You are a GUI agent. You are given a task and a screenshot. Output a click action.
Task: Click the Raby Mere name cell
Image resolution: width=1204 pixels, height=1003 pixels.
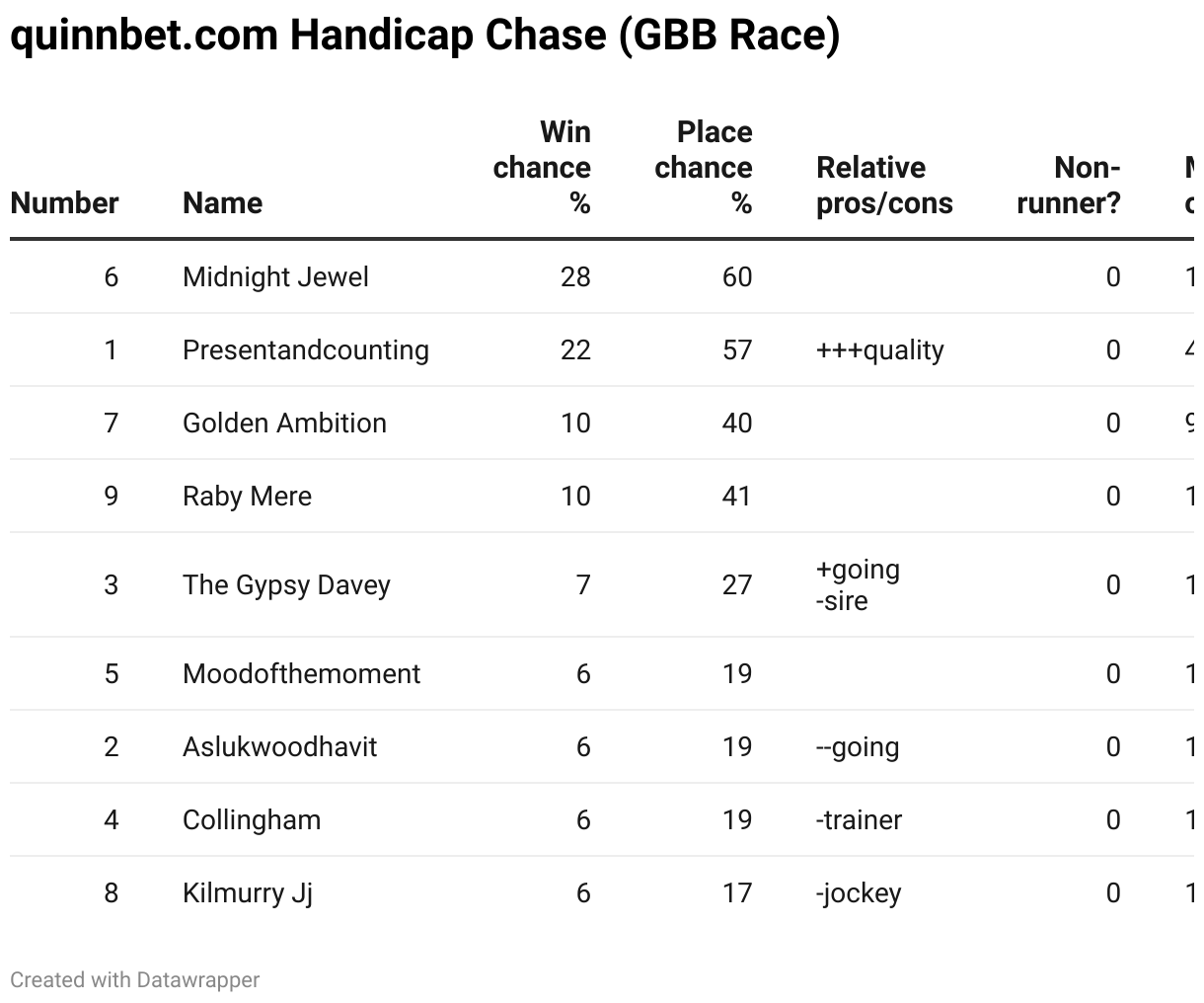tap(247, 497)
